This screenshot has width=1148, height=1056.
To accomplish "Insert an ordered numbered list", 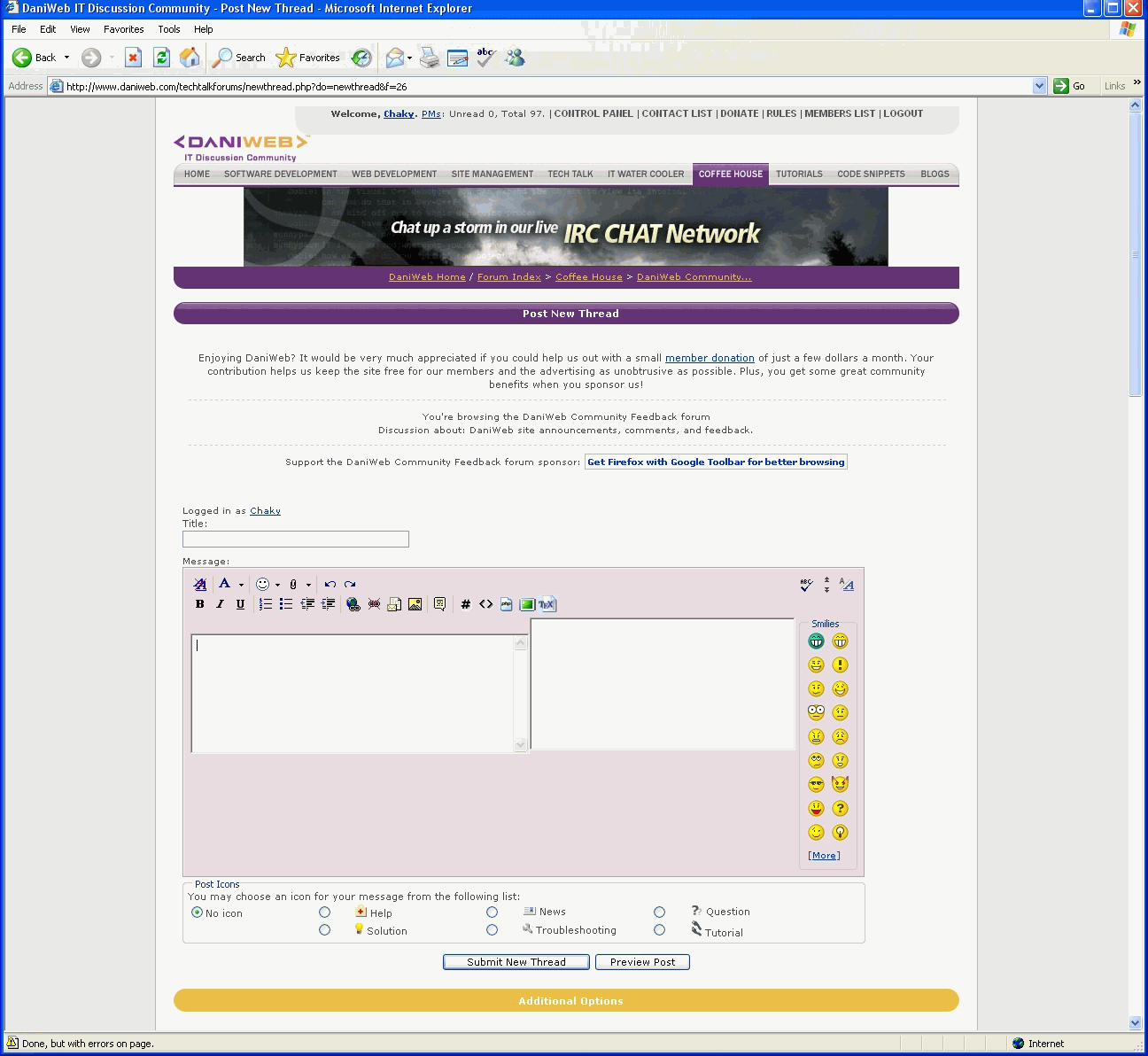I will [x=266, y=604].
